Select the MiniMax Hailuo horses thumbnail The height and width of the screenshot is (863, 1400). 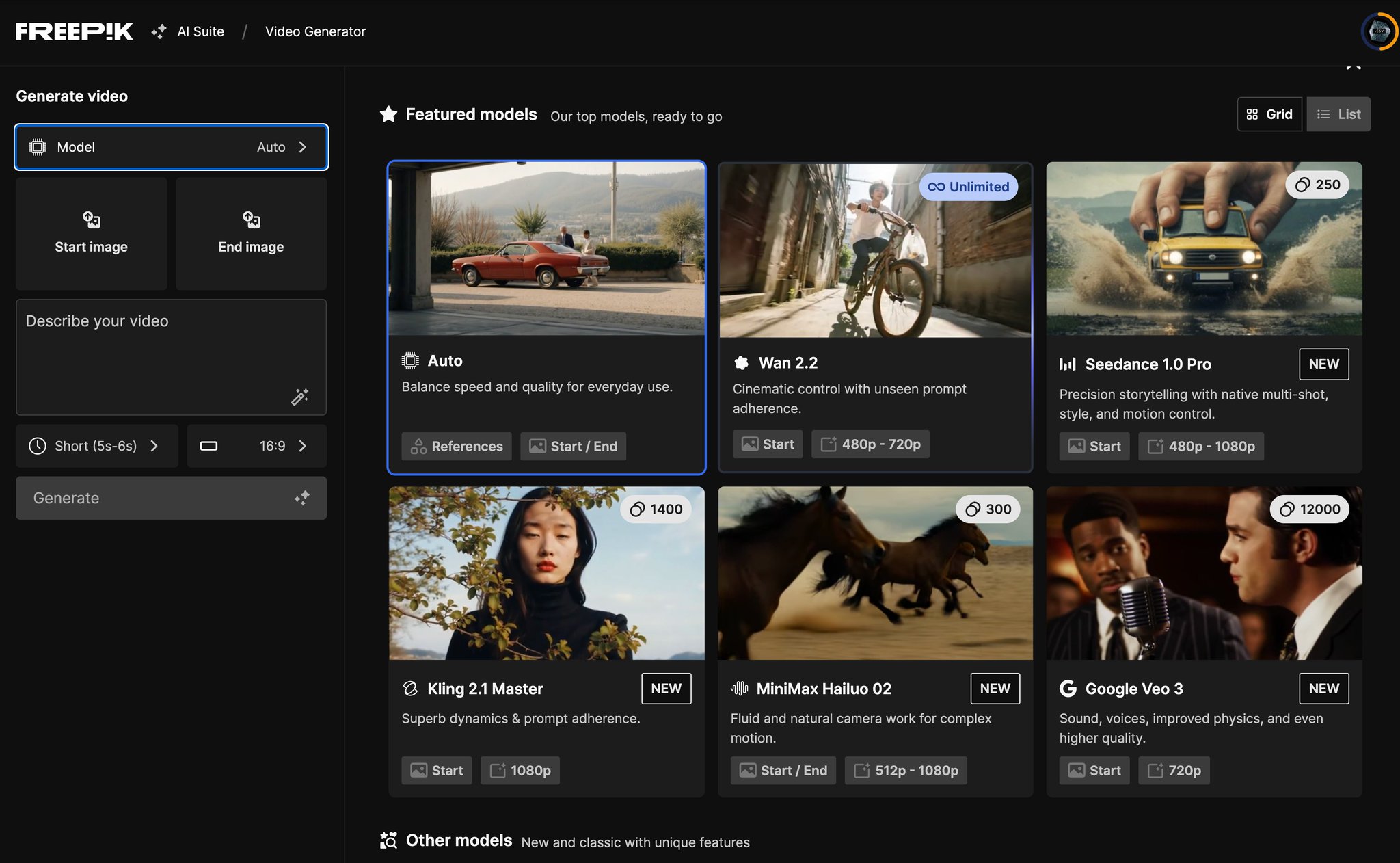875,573
